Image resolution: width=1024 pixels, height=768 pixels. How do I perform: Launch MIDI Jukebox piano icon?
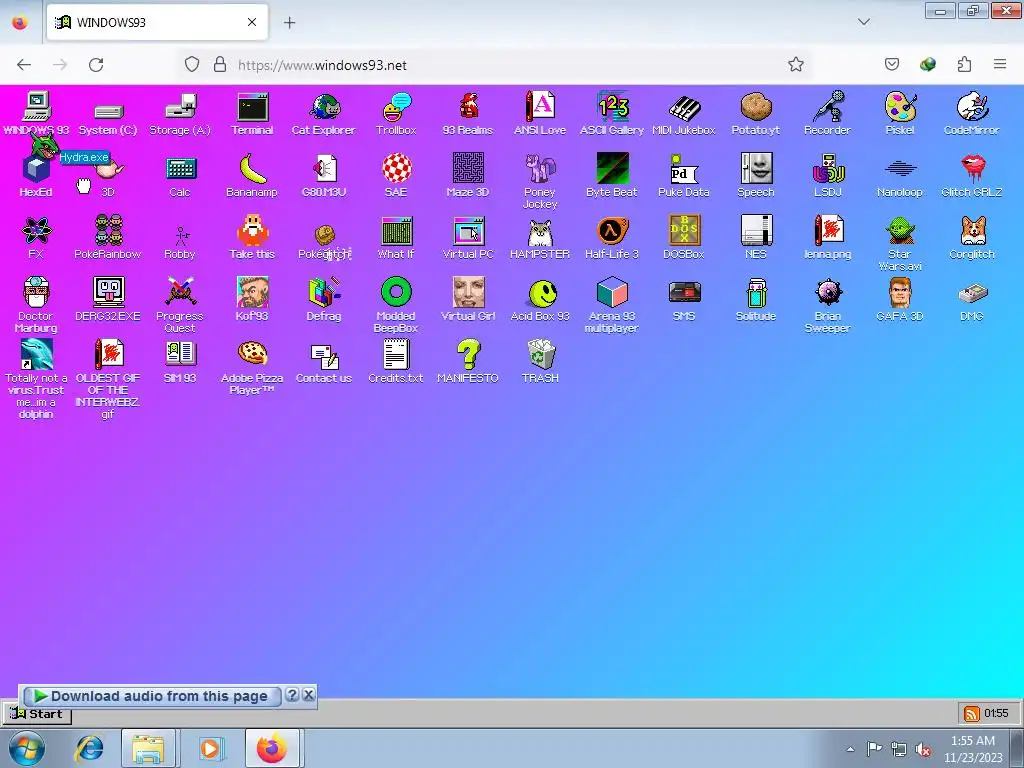(684, 107)
